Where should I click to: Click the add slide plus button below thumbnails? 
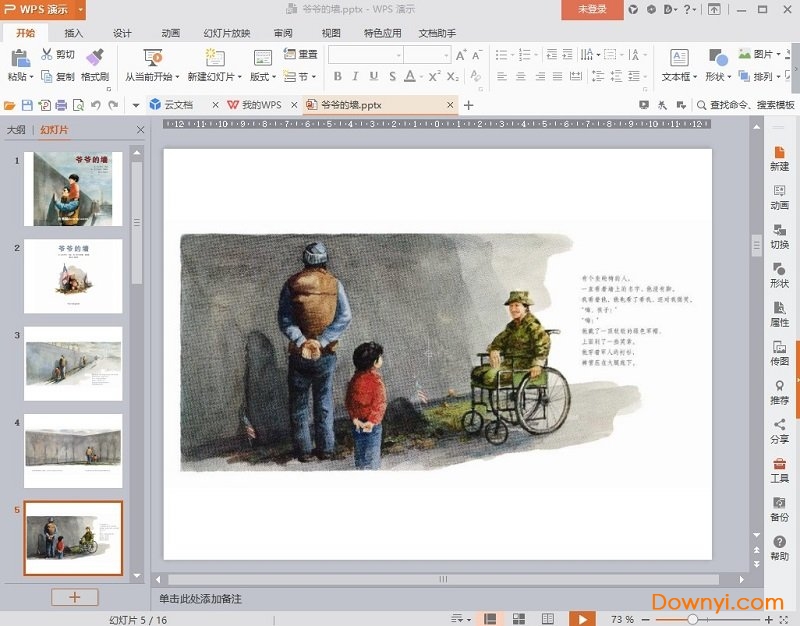tap(75, 597)
